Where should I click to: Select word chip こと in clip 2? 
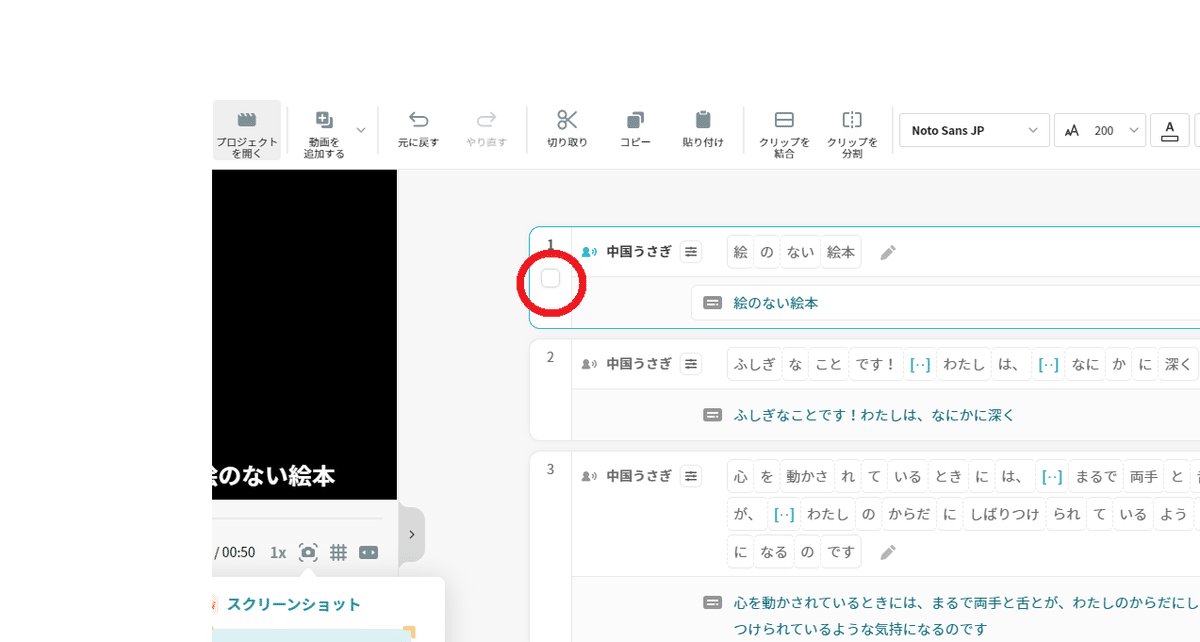tap(829, 364)
